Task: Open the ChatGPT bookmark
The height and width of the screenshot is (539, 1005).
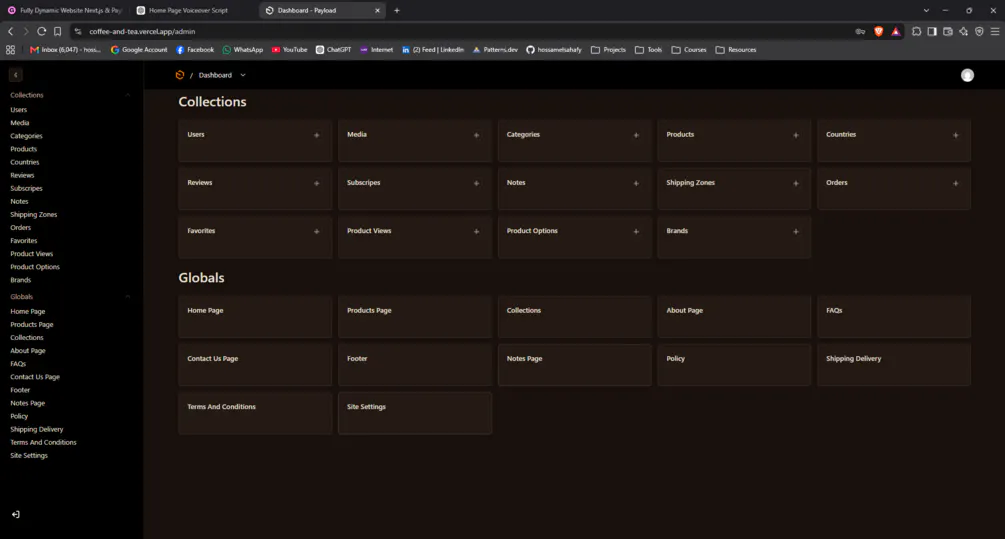Action: coord(333,50)
